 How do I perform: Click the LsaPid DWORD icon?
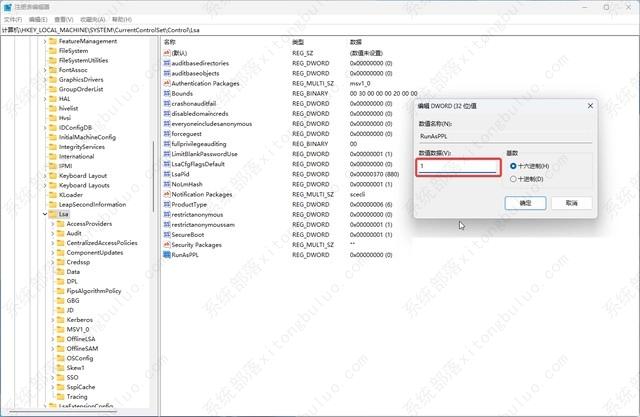coord(167,174)
